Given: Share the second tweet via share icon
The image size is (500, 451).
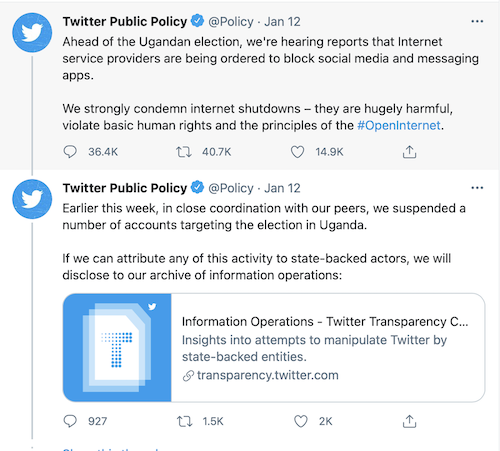Looking at the screenshot, I should [409, 421].
